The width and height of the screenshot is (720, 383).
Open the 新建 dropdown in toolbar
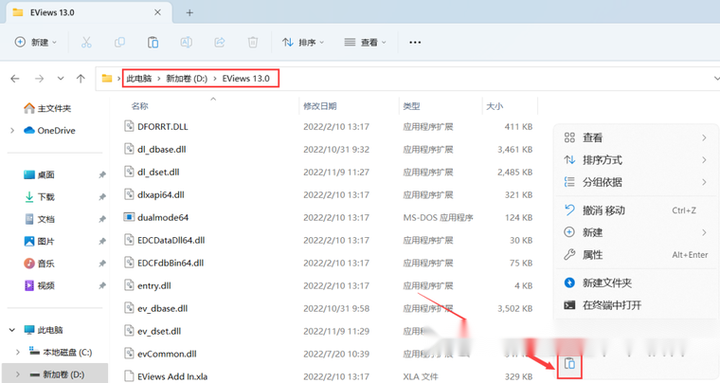36,42
